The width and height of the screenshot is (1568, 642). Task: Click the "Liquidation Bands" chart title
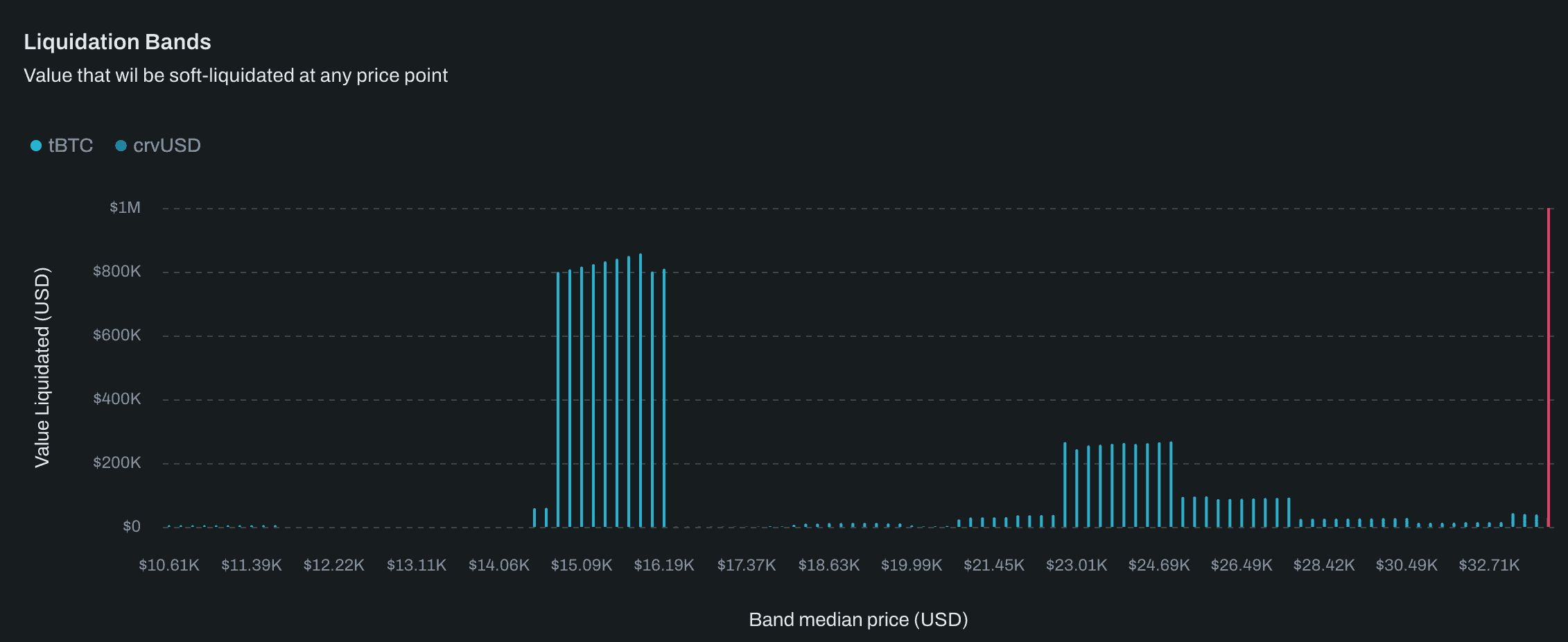click(x=117, y=42)
